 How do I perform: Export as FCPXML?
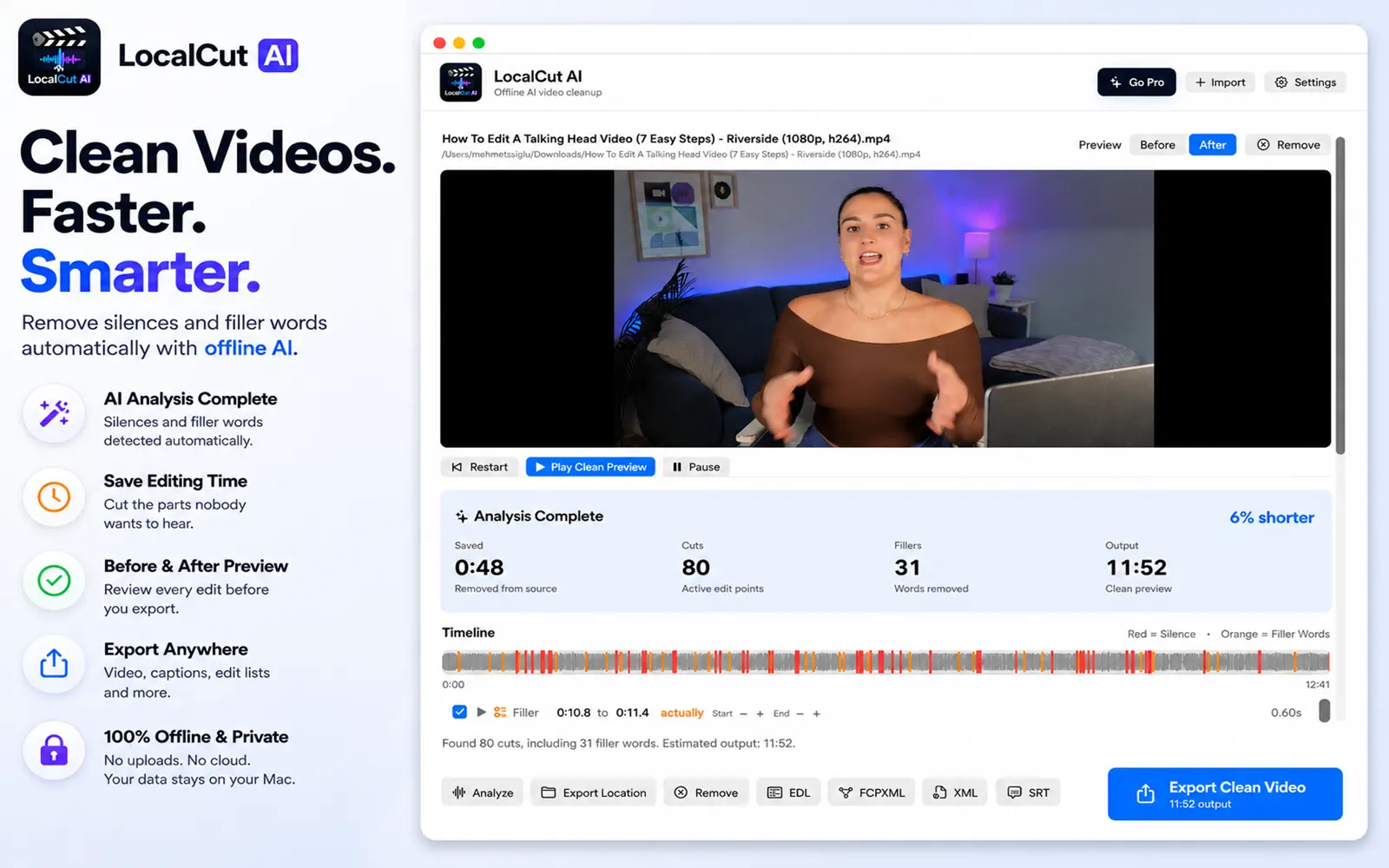coord(872,792)
